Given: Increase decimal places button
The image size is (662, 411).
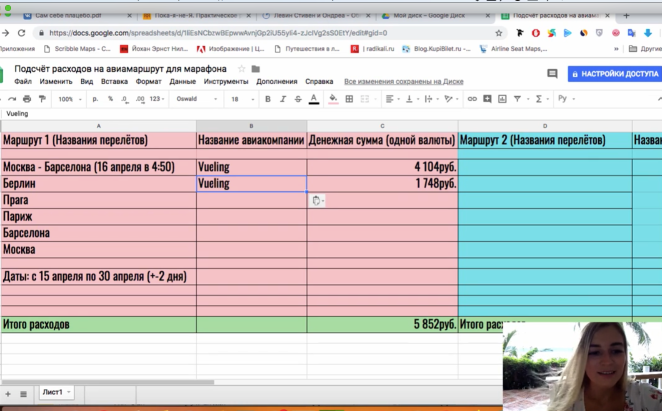Looking at the screenshot, I should (x=140, y=99).
